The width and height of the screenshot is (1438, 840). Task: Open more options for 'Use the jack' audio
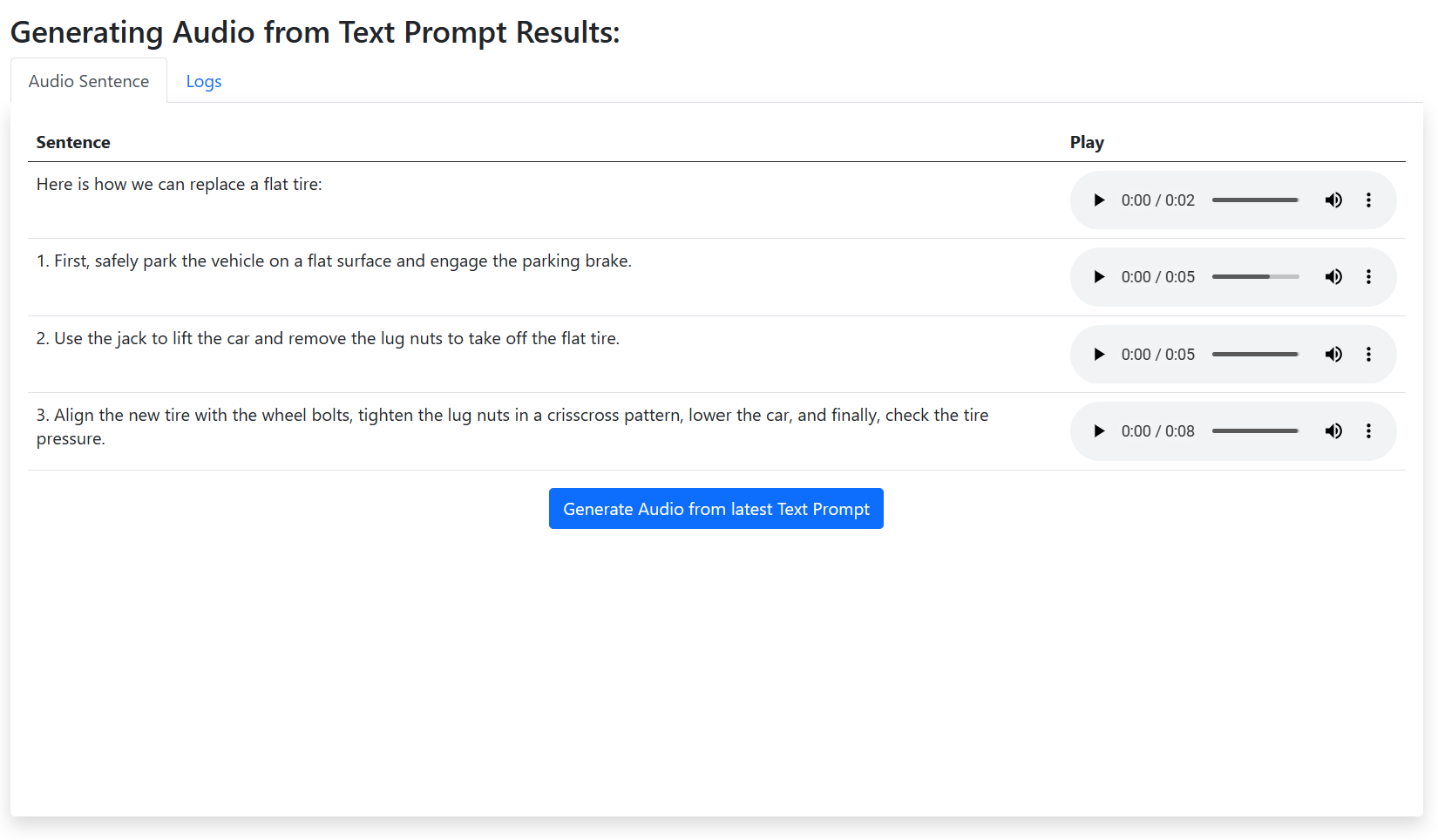click(x=1368, y=355)
